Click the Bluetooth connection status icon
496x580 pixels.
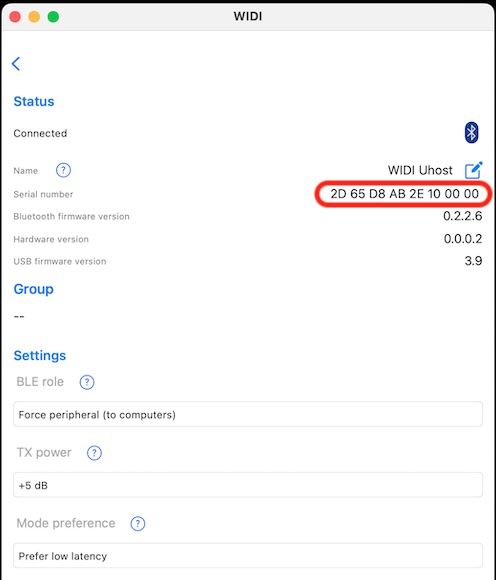coord(471,132)
